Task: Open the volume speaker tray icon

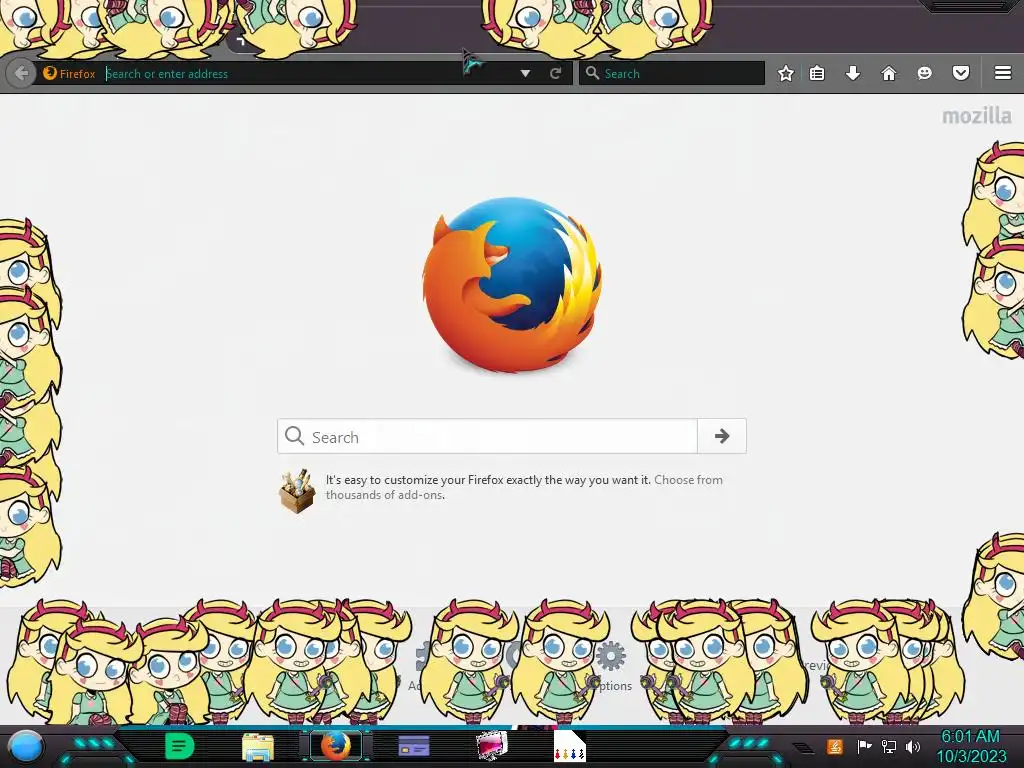Action: coord(912,746)
